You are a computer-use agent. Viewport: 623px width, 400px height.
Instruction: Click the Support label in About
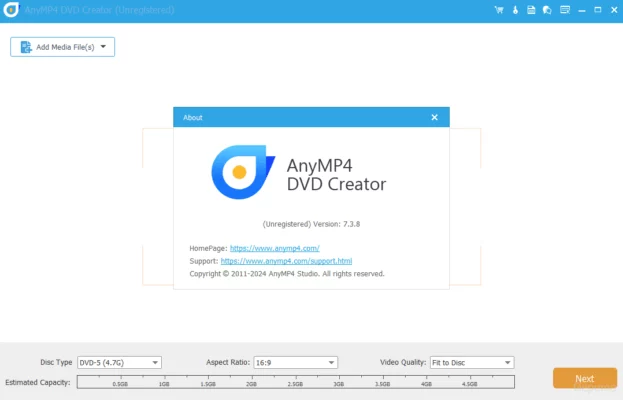point(204,261)
